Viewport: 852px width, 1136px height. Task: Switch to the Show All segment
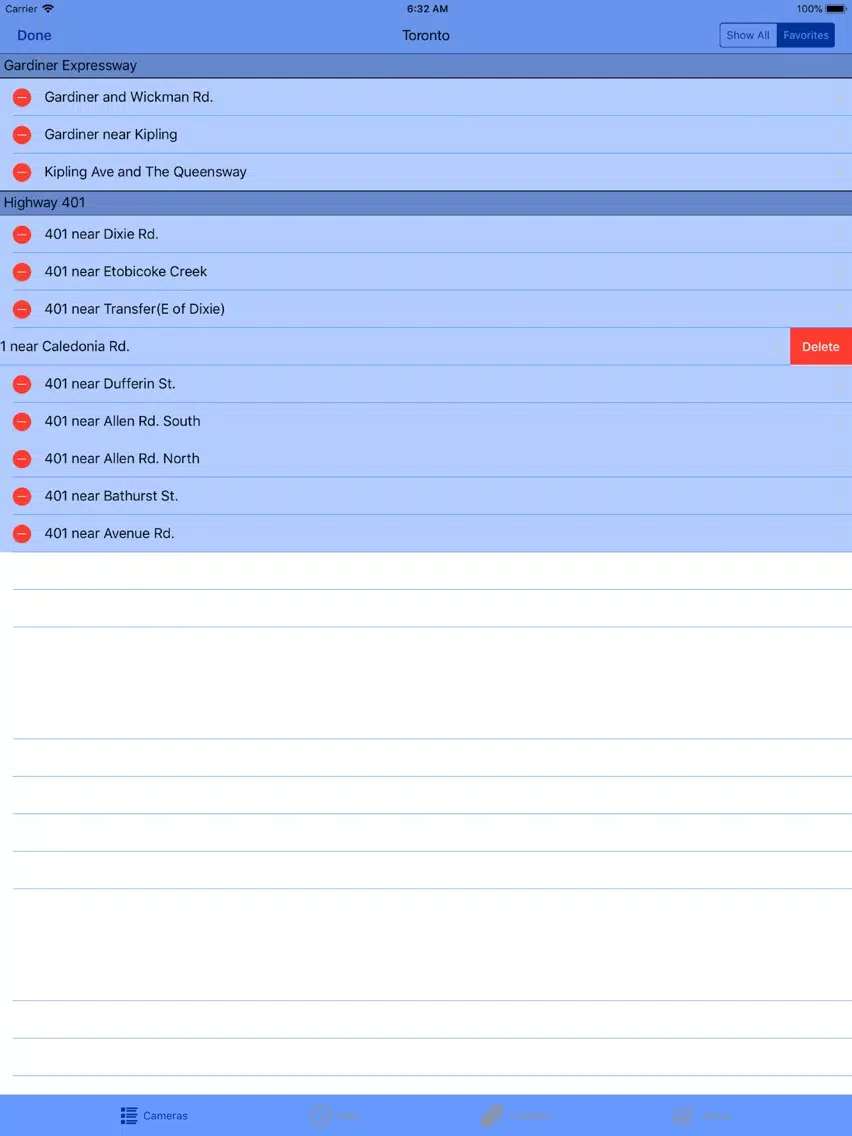[748, 36]
